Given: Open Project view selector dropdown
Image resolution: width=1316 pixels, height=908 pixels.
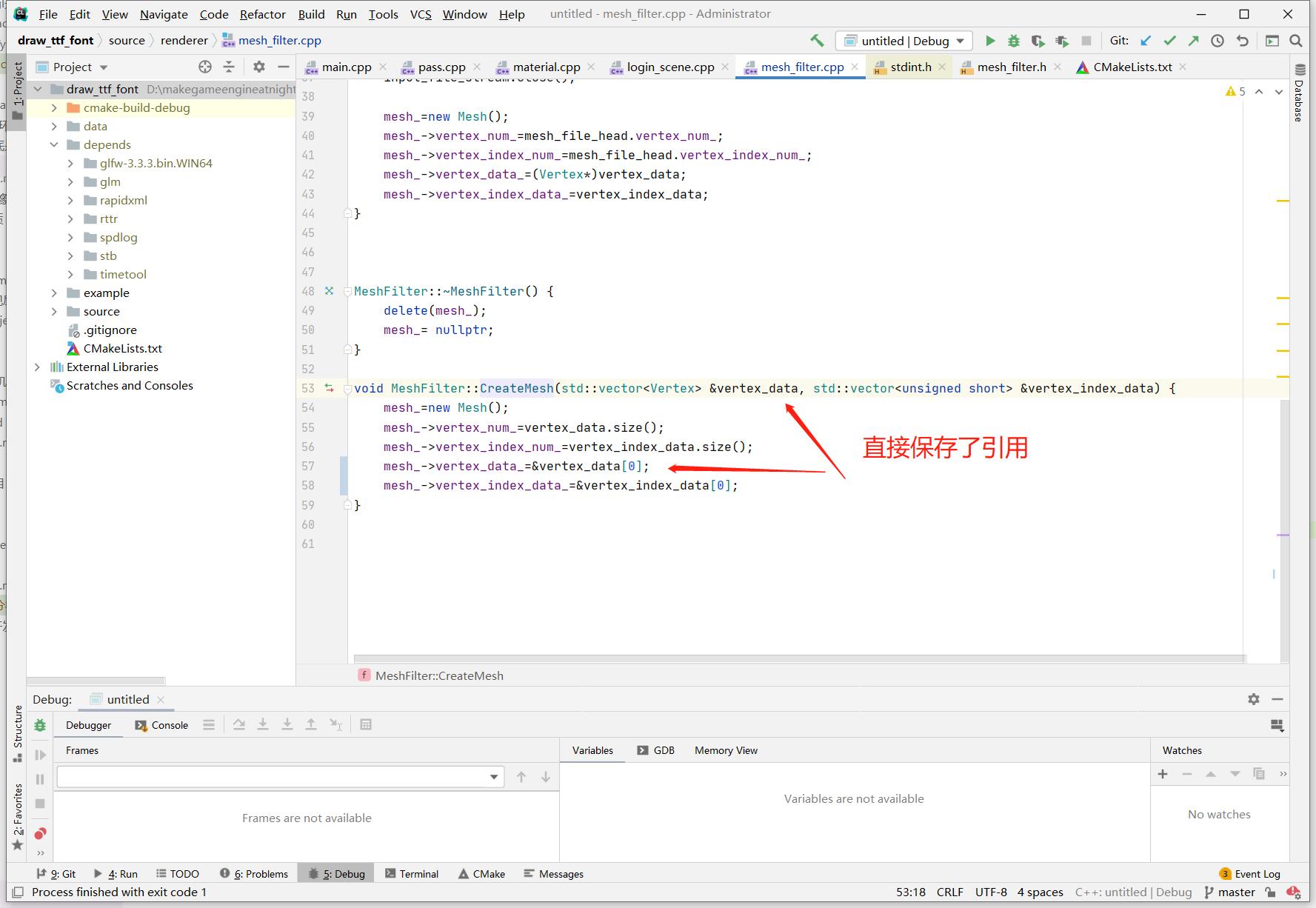Looking at the screenshot, I should [x=73, y=67].
